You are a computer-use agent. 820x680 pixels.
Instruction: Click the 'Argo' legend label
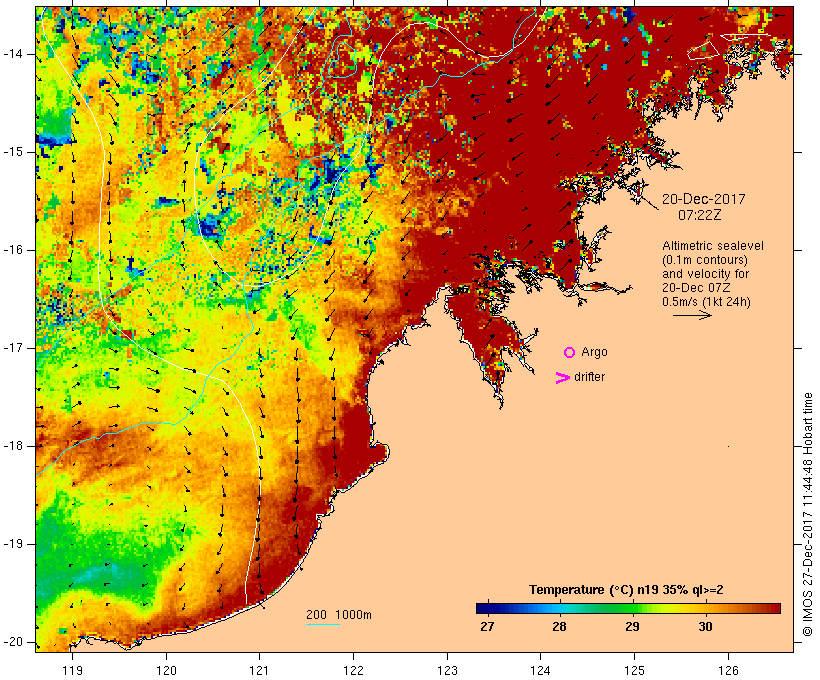[x=595, y=353]
